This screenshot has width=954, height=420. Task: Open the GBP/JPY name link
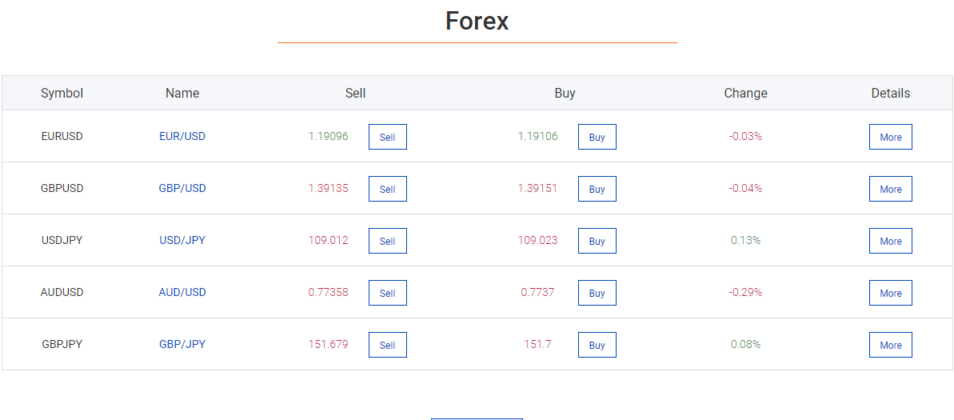[183, 345]
